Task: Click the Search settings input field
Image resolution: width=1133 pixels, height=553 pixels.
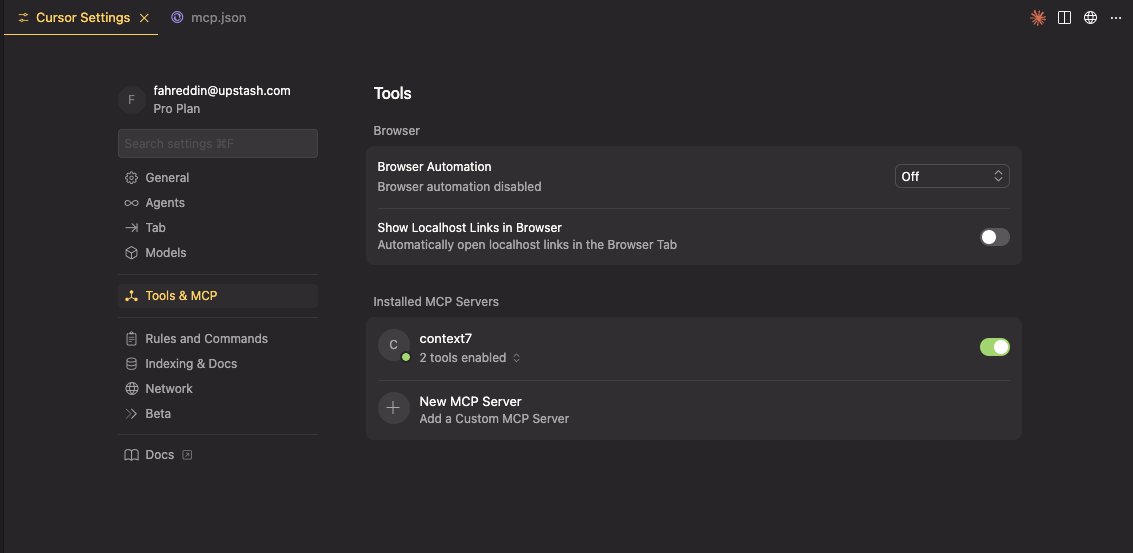Action: pyautogui.click(x=217, y=144)
